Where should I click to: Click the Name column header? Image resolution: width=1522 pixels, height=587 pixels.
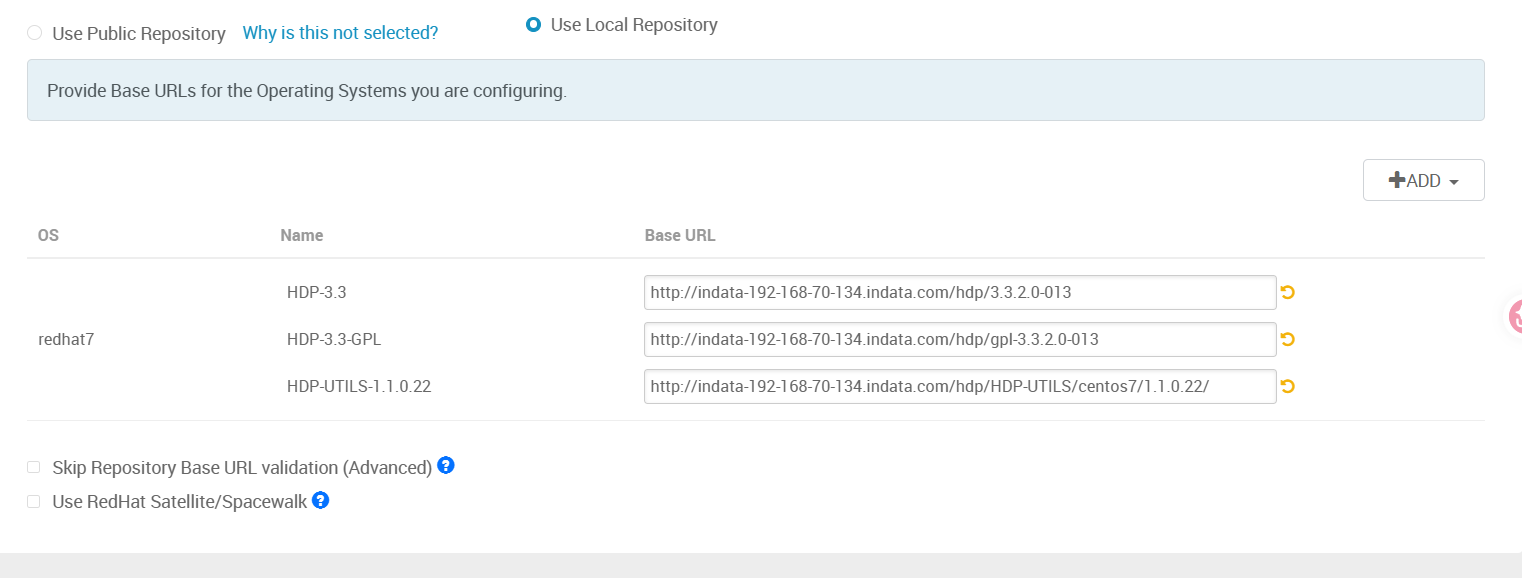tap(301, 236)
